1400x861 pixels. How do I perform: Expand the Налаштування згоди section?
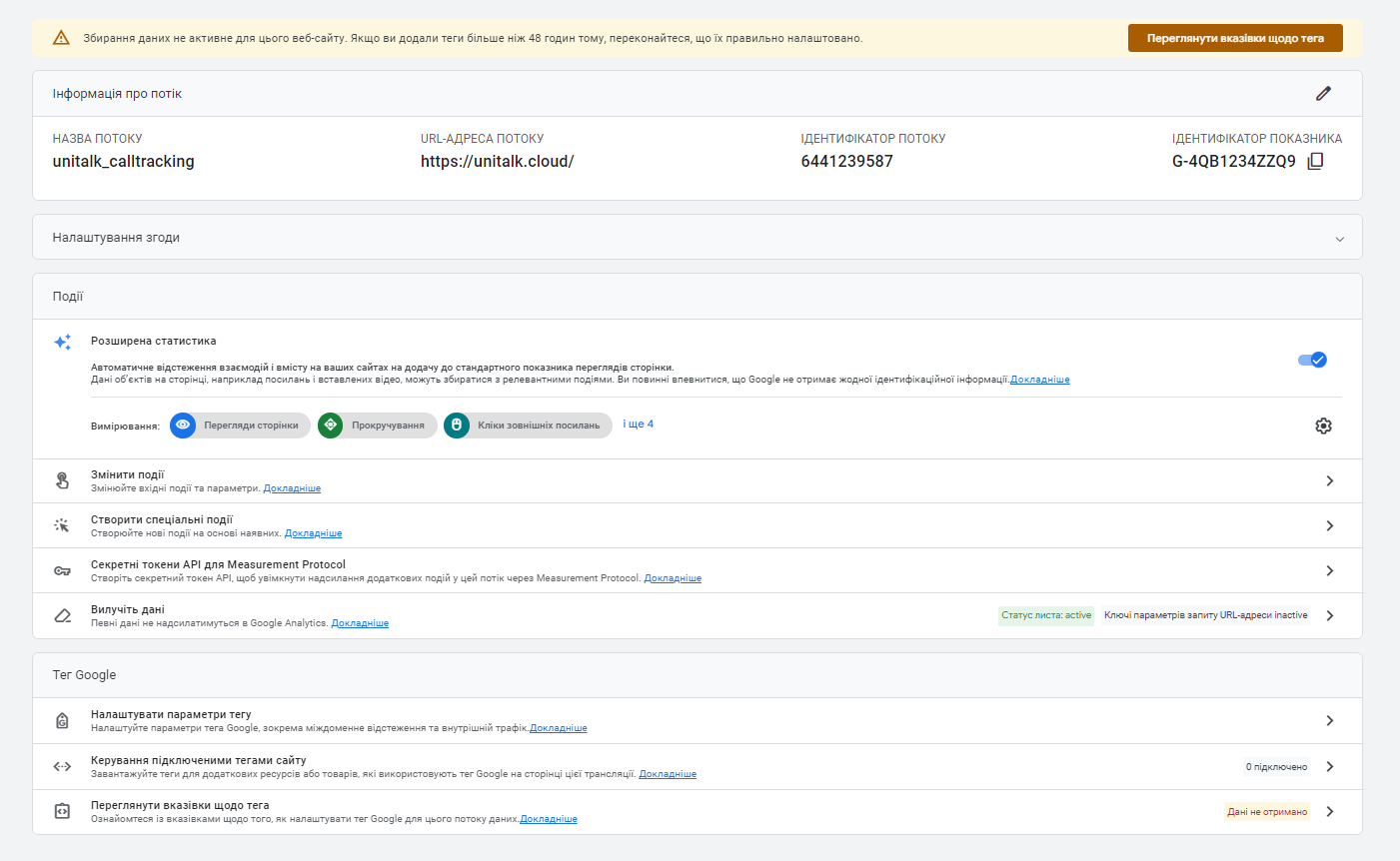1339,239
